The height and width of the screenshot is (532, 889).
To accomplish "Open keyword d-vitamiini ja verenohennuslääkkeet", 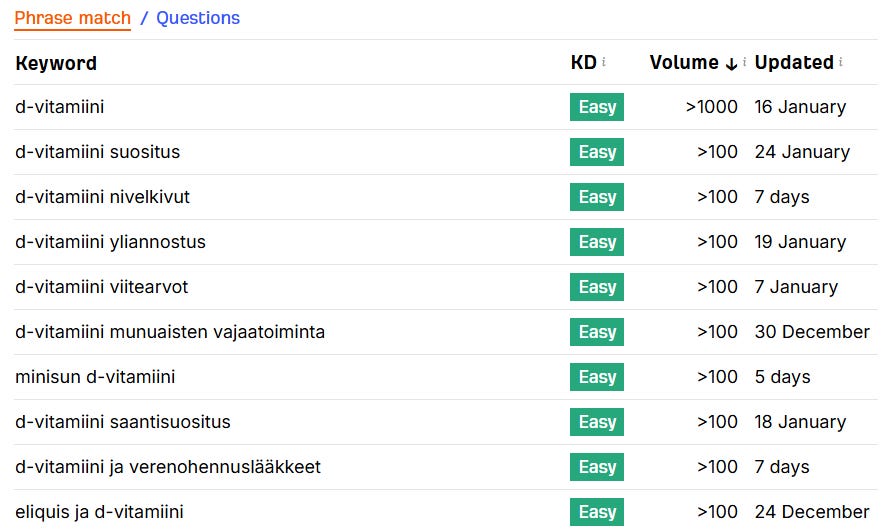I will pos(168,467).
